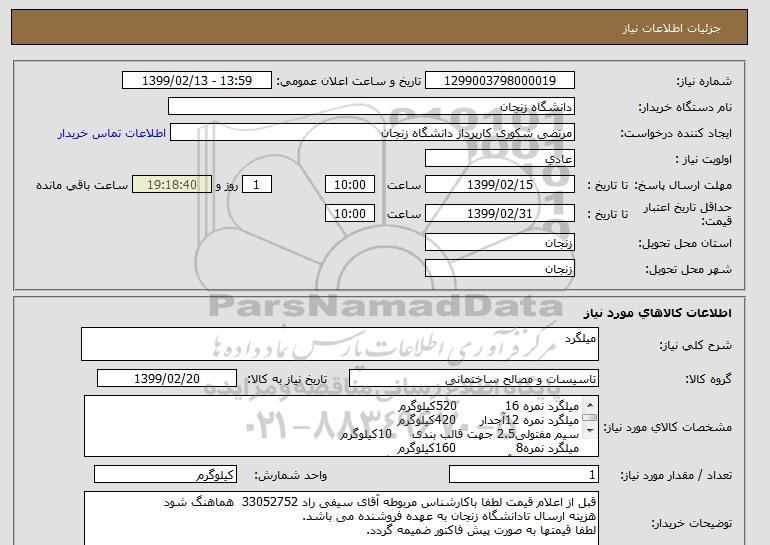770x545 pixels.
Task: Select the delivery city field زنجان
Action: tap(499, 269)
